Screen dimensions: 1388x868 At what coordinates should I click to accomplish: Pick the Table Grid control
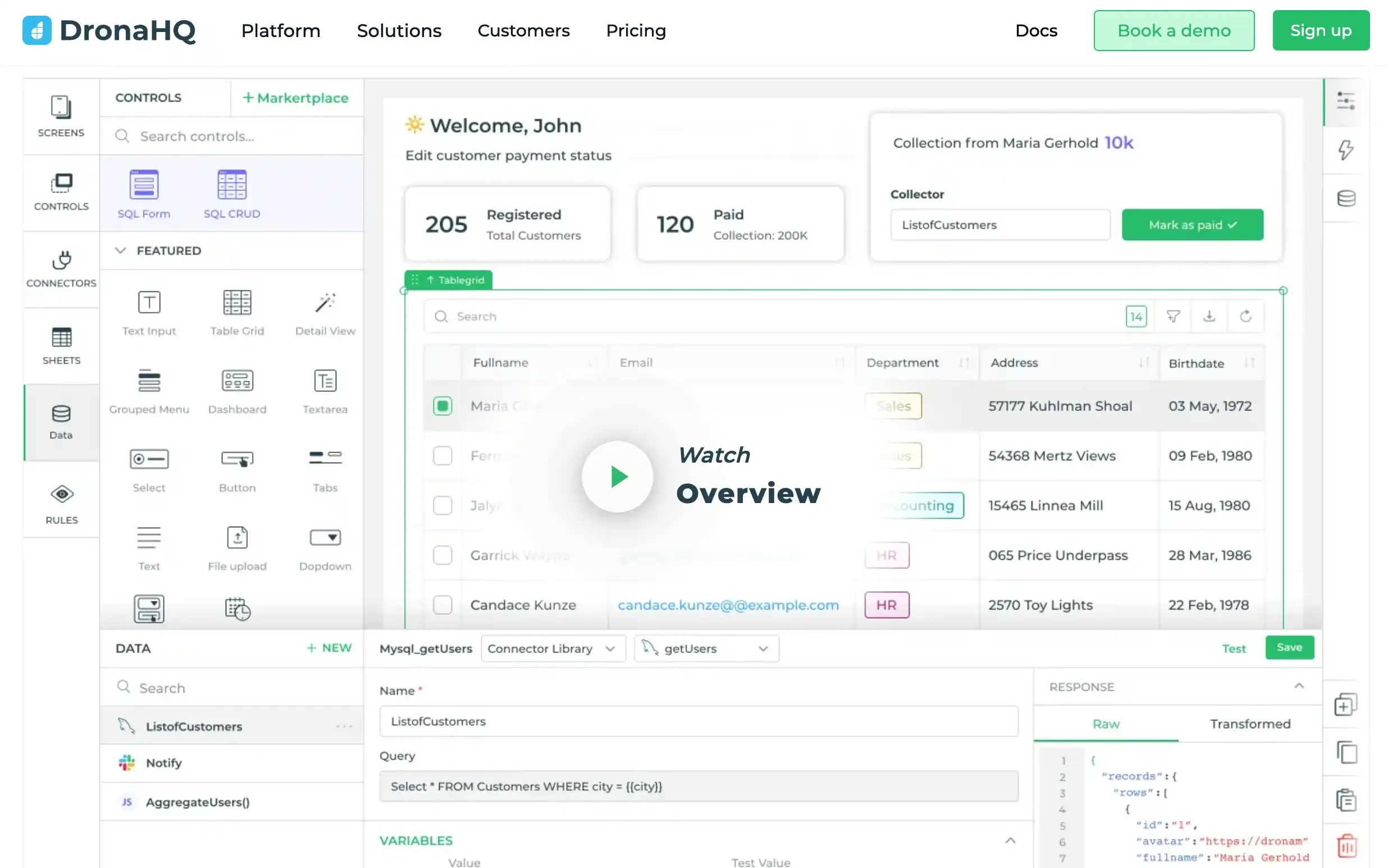237,313
